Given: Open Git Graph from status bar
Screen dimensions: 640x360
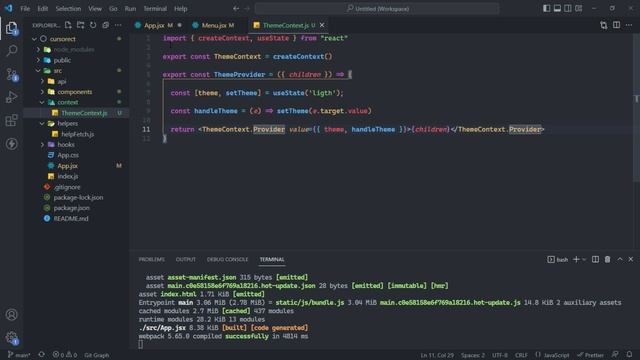Looking at the screenshot, I should tap(96, 355).
